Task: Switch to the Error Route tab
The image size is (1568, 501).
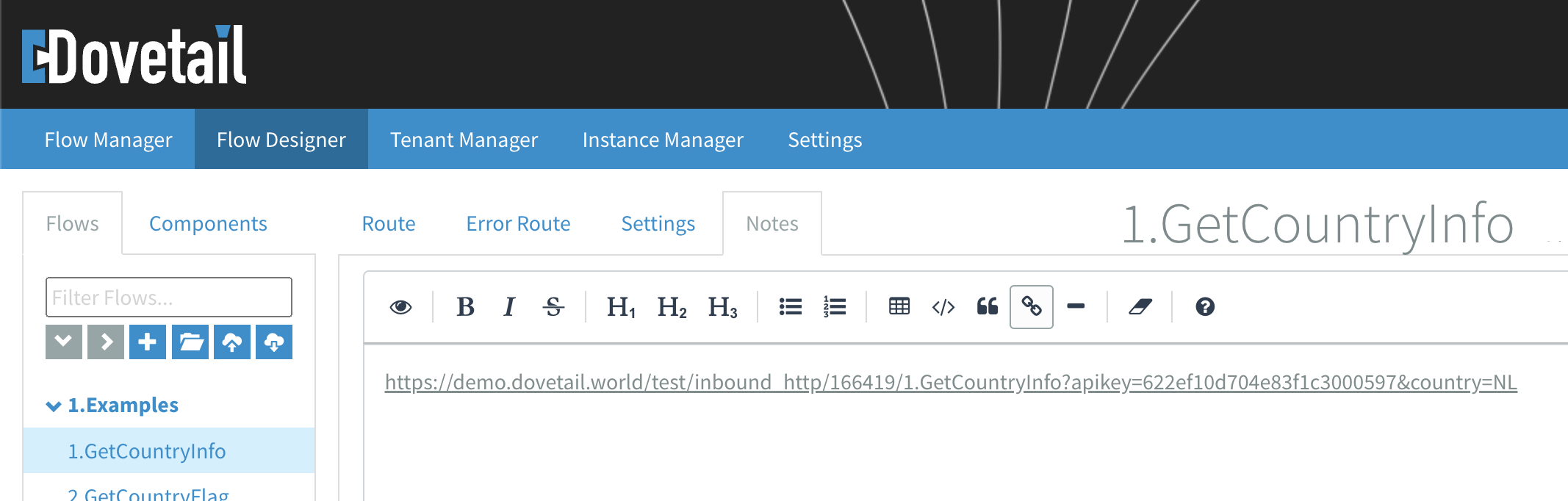Action: pyautogui.click(x=518, y=223)
